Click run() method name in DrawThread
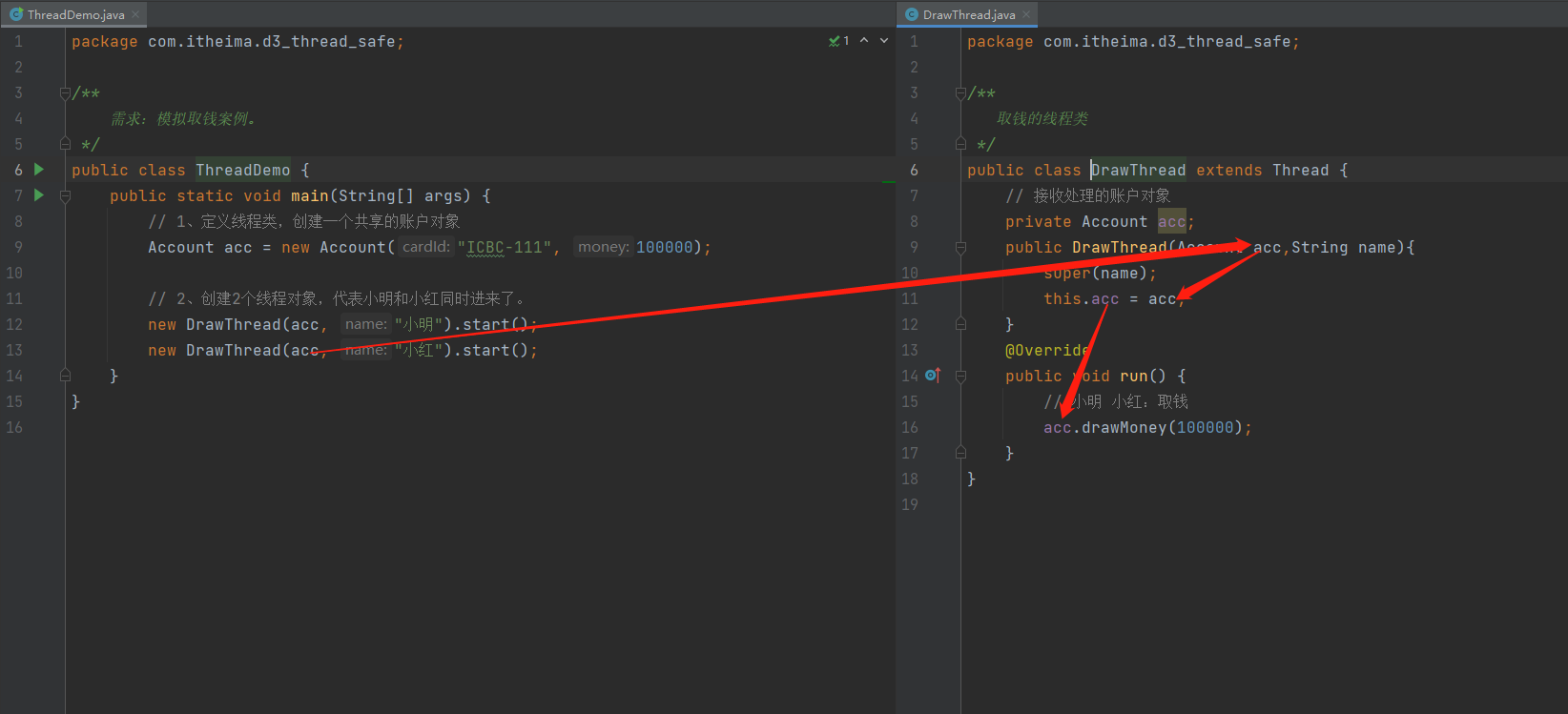The height and width of the screenshot is (714, 1568). point(1134,376)
